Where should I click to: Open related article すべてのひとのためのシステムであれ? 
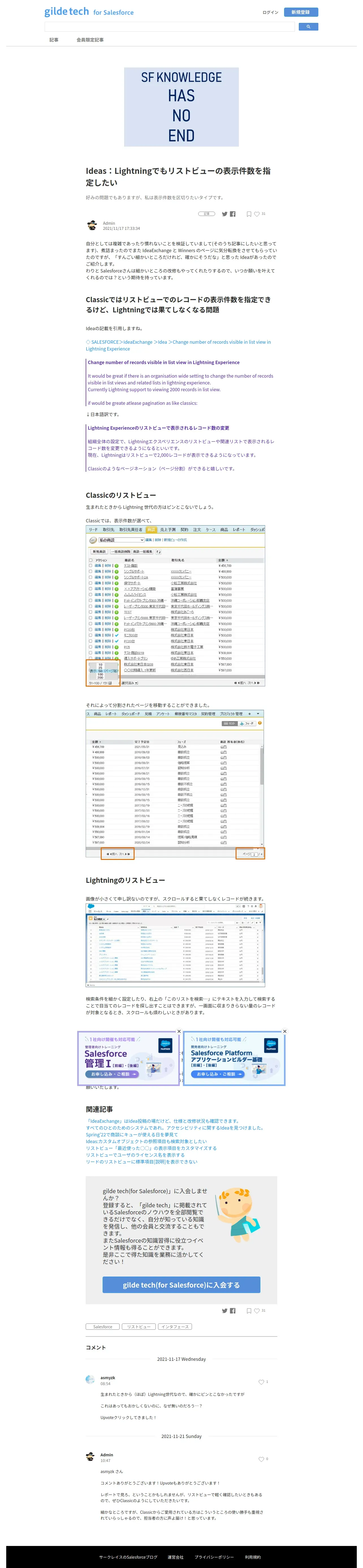click(x=175, y=1127)
